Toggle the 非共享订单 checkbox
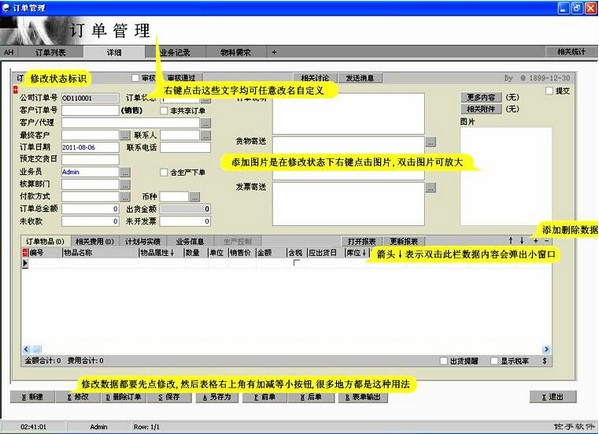The width and height of the screenshot is (599, 434). (x=164, y=111)
